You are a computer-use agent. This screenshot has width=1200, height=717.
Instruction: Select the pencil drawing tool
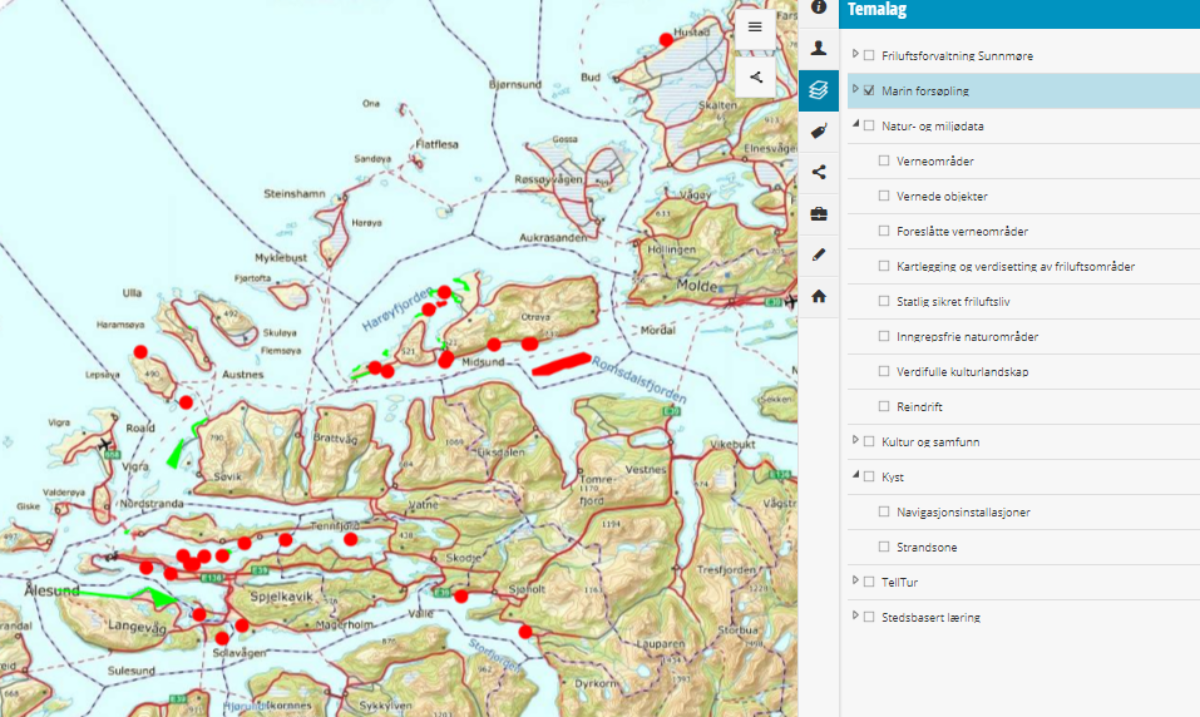(x=819, y=255)
